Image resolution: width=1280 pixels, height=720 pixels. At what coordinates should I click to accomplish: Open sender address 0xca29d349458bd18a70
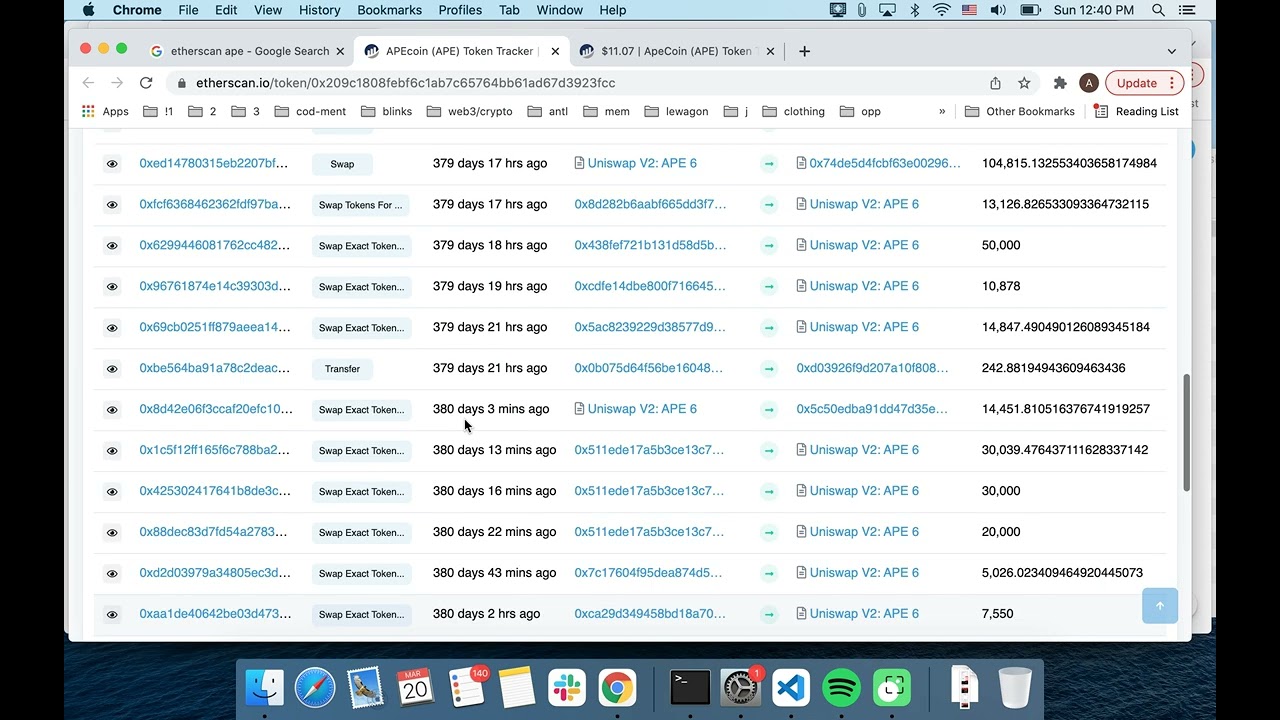coord(650,614)
